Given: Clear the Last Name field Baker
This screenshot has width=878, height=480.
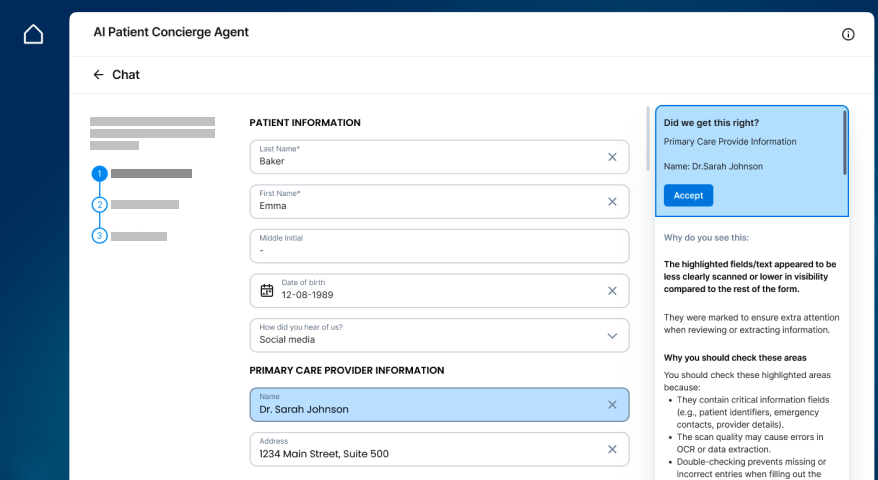Looking at the screenshot, I should (x=612, y=157).
